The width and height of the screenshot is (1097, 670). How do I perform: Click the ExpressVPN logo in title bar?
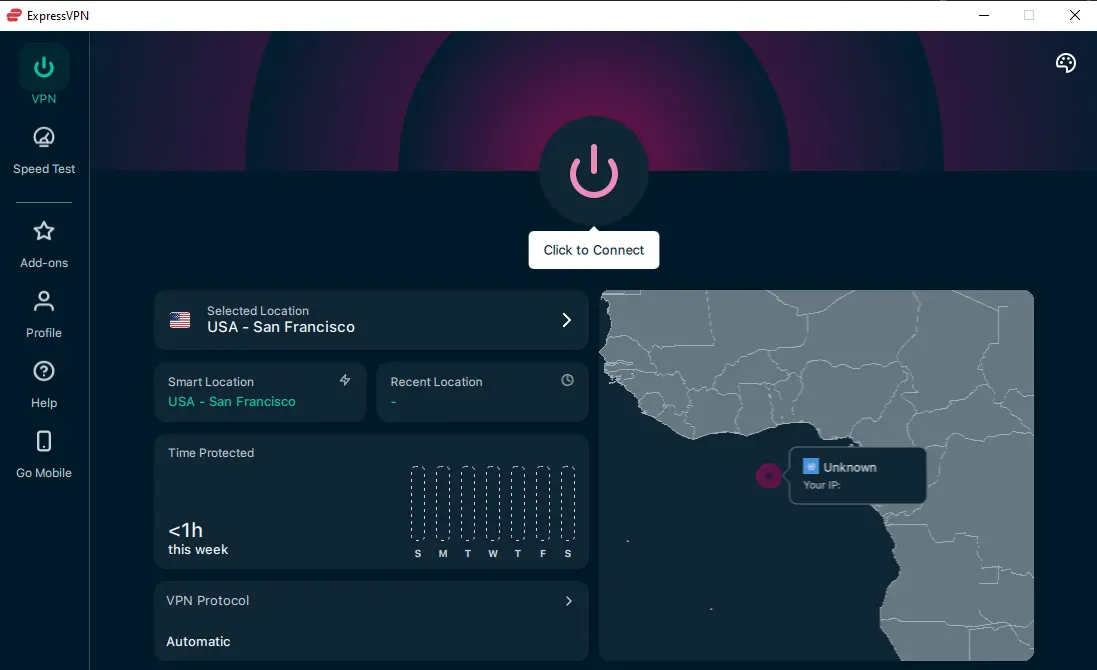[x=13, y=15]
